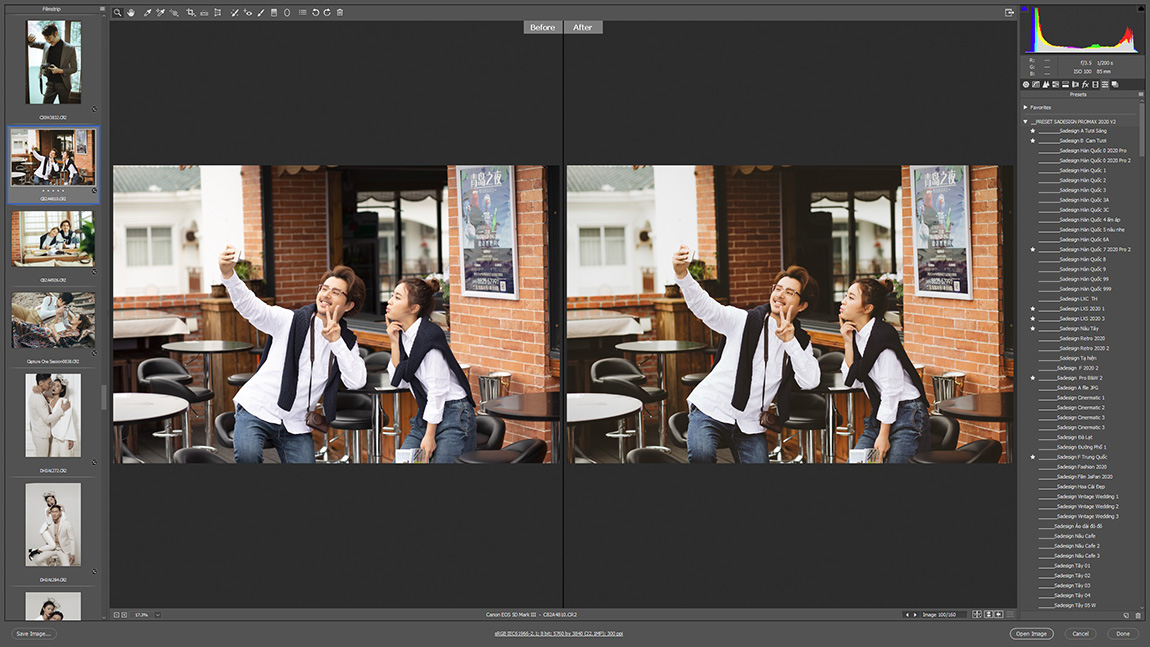Select the Straighten tool

click(204, 12)
